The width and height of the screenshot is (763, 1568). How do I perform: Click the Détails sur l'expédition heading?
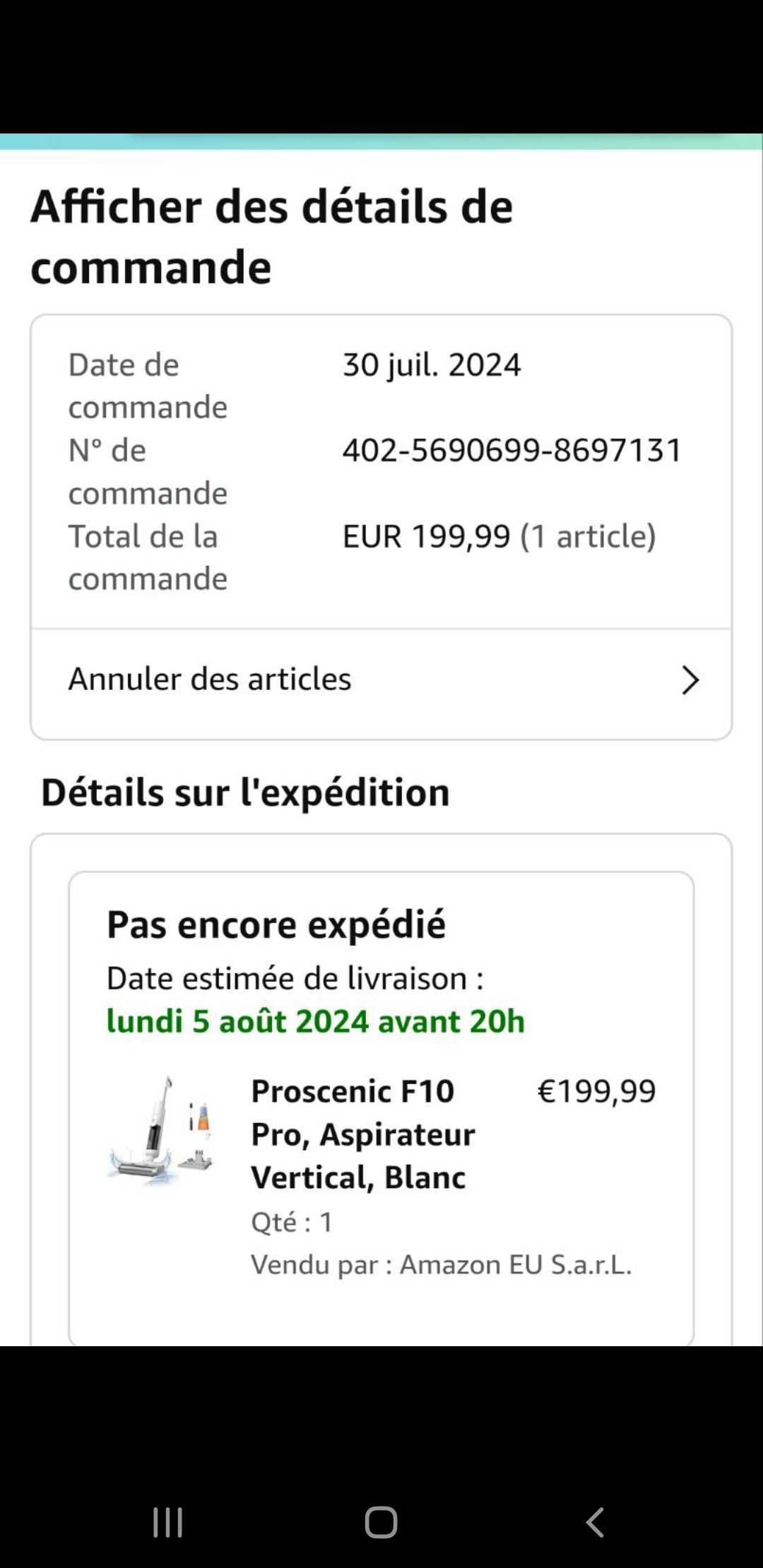point(245,792)
